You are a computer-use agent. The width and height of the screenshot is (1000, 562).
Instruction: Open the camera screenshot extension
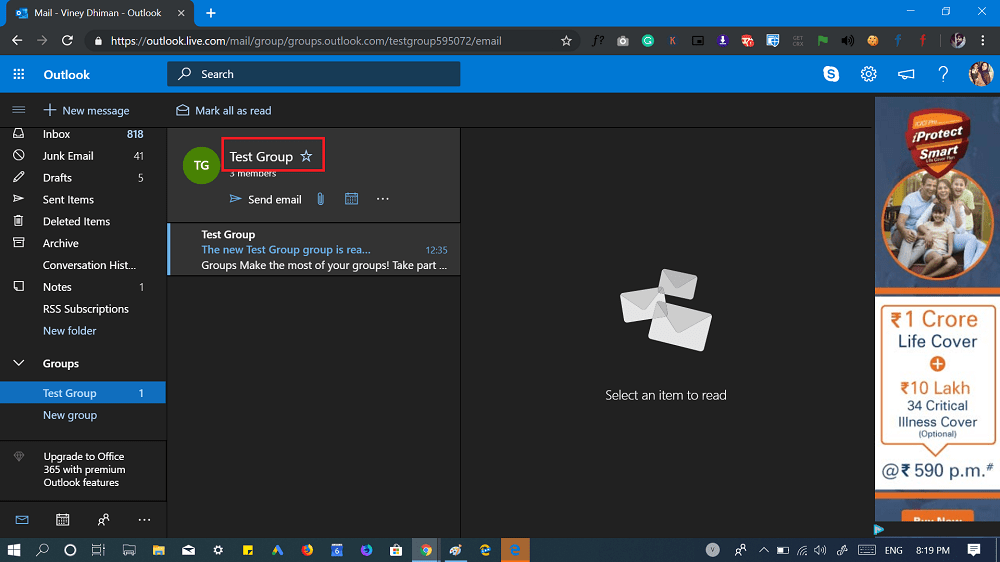tap(623, 41)
